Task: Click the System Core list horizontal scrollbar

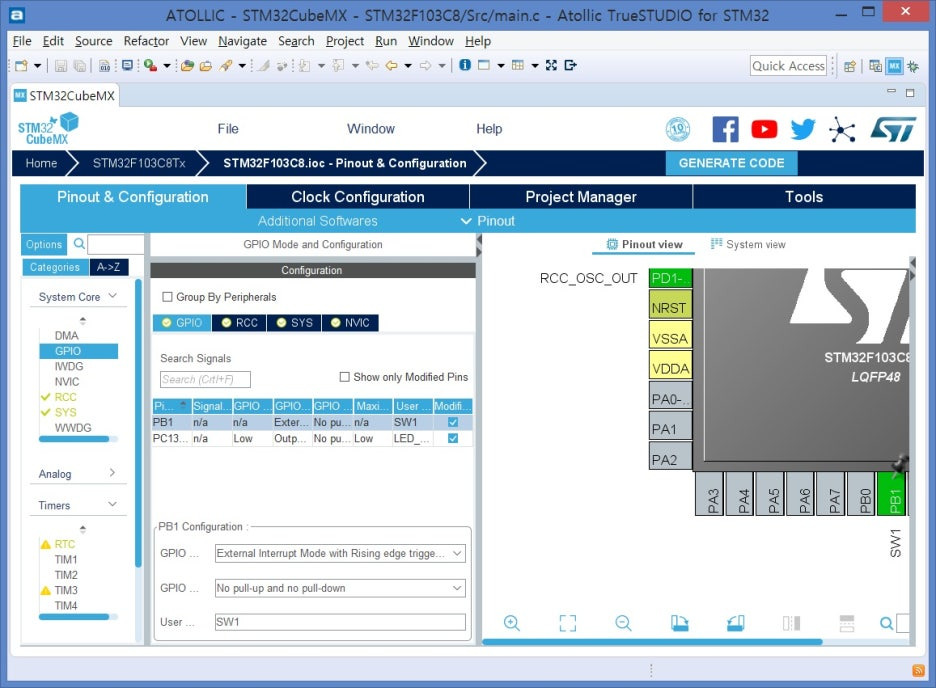Action: (74, 439)
